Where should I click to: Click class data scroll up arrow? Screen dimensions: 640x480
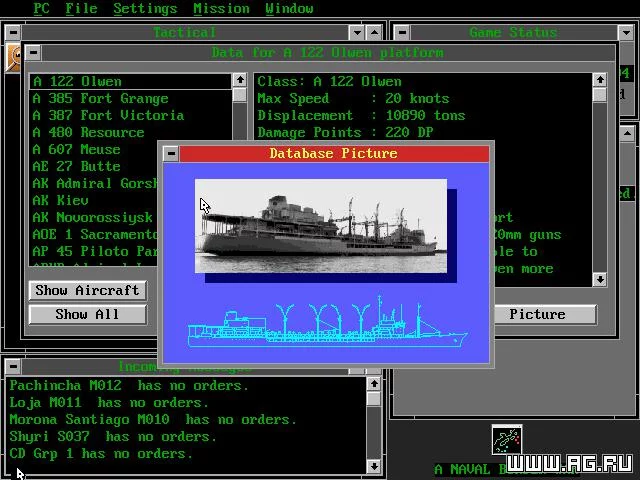click(600, 80)
